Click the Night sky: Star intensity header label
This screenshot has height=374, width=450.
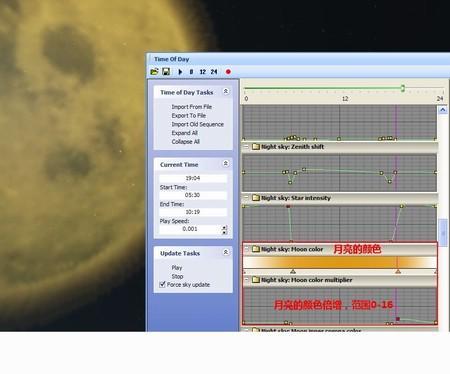coord(296,198)
